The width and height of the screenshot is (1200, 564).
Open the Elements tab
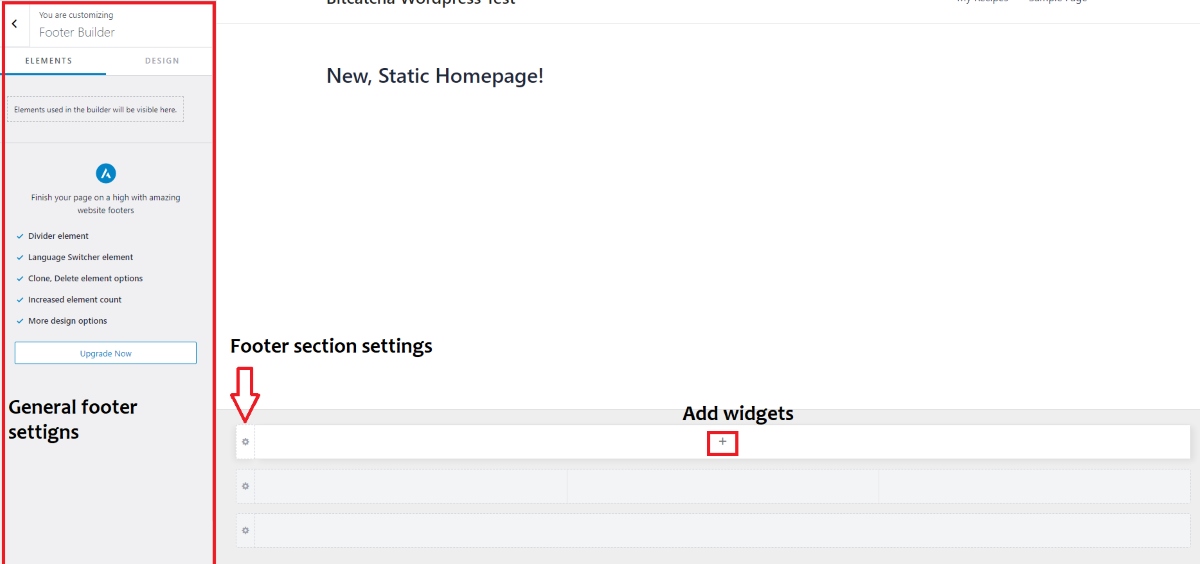48,61
